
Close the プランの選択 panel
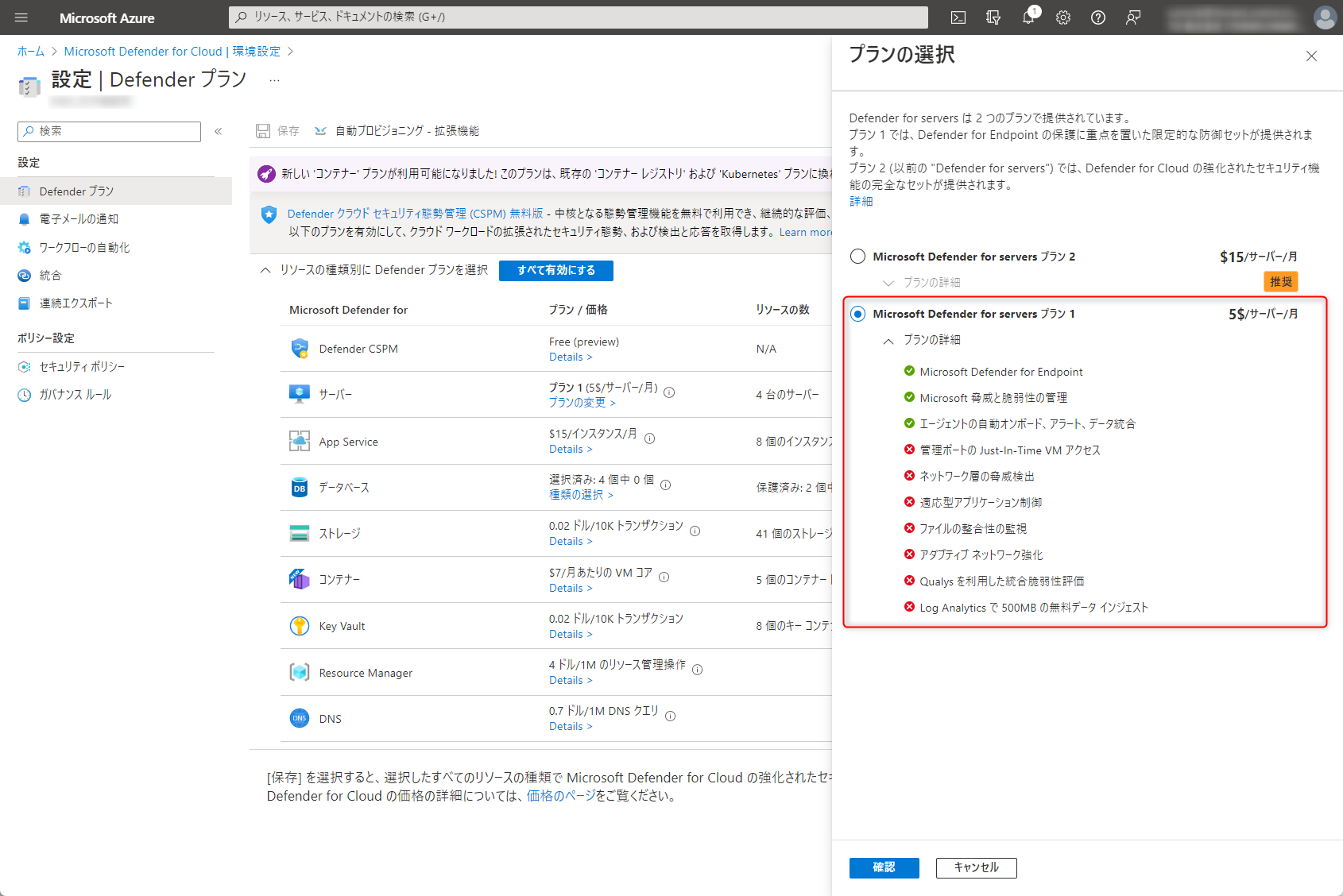coord(1311,56)
